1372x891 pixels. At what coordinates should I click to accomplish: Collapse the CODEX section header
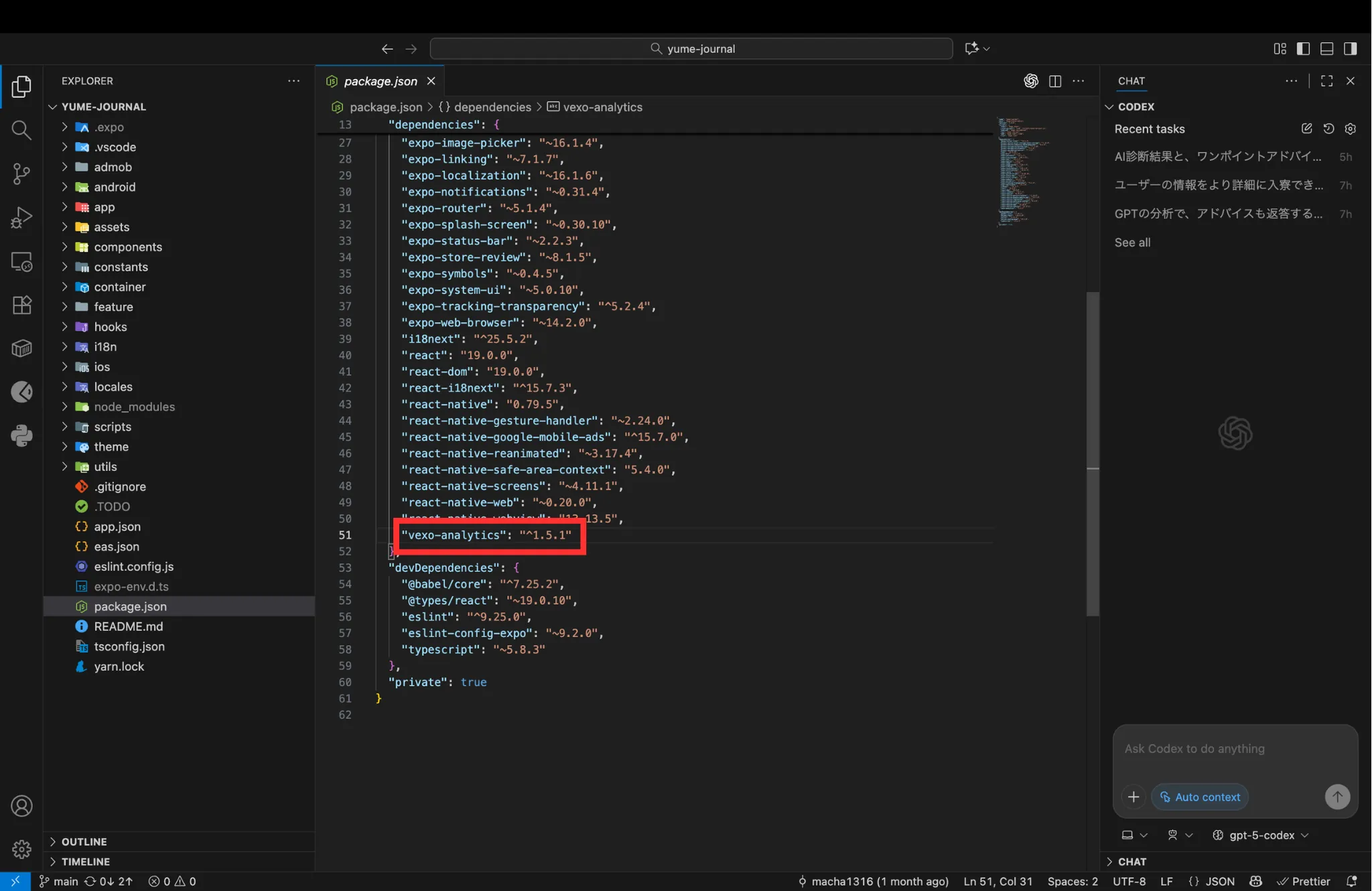1111,106
